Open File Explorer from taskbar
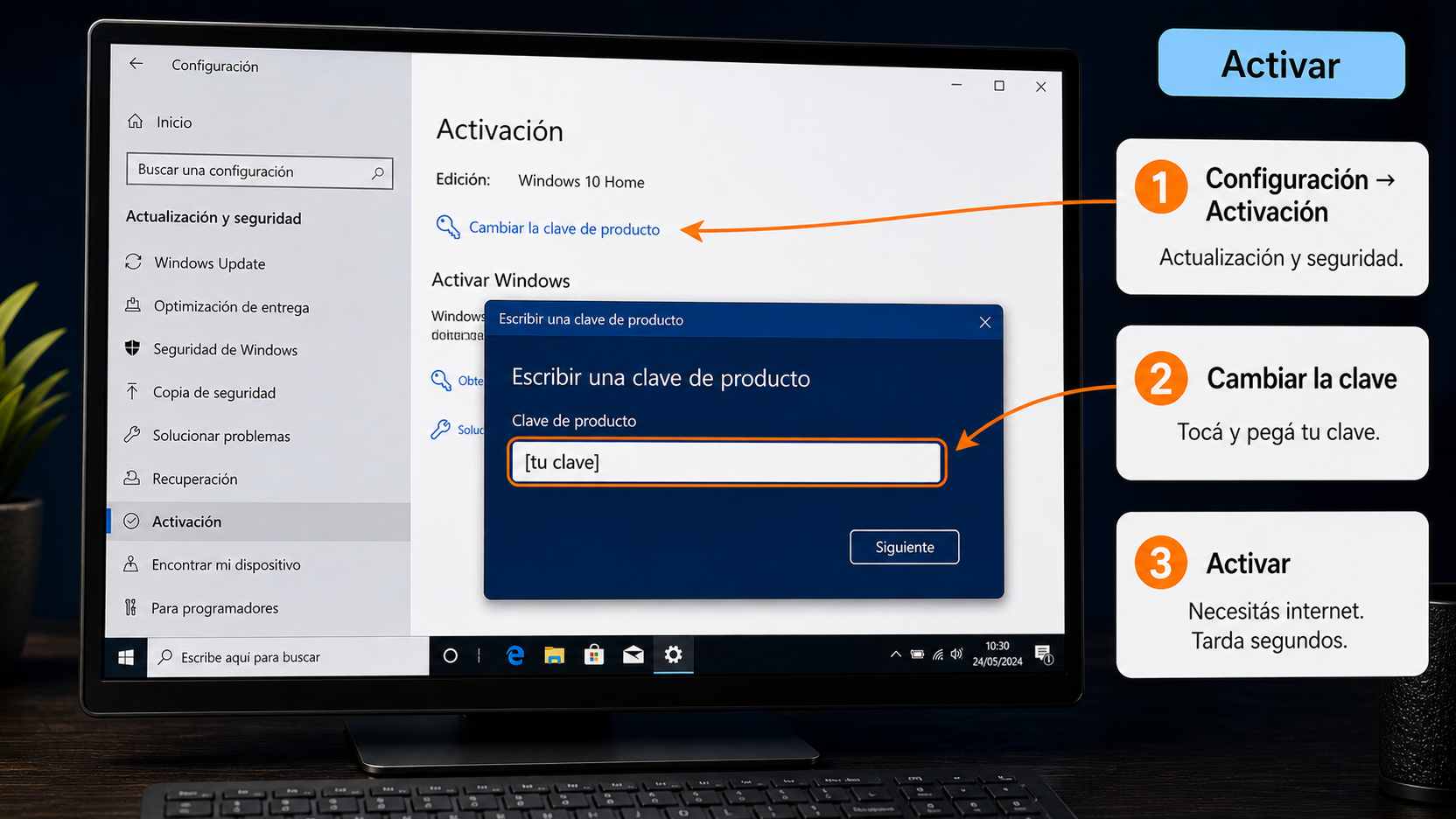 (555, 654)
